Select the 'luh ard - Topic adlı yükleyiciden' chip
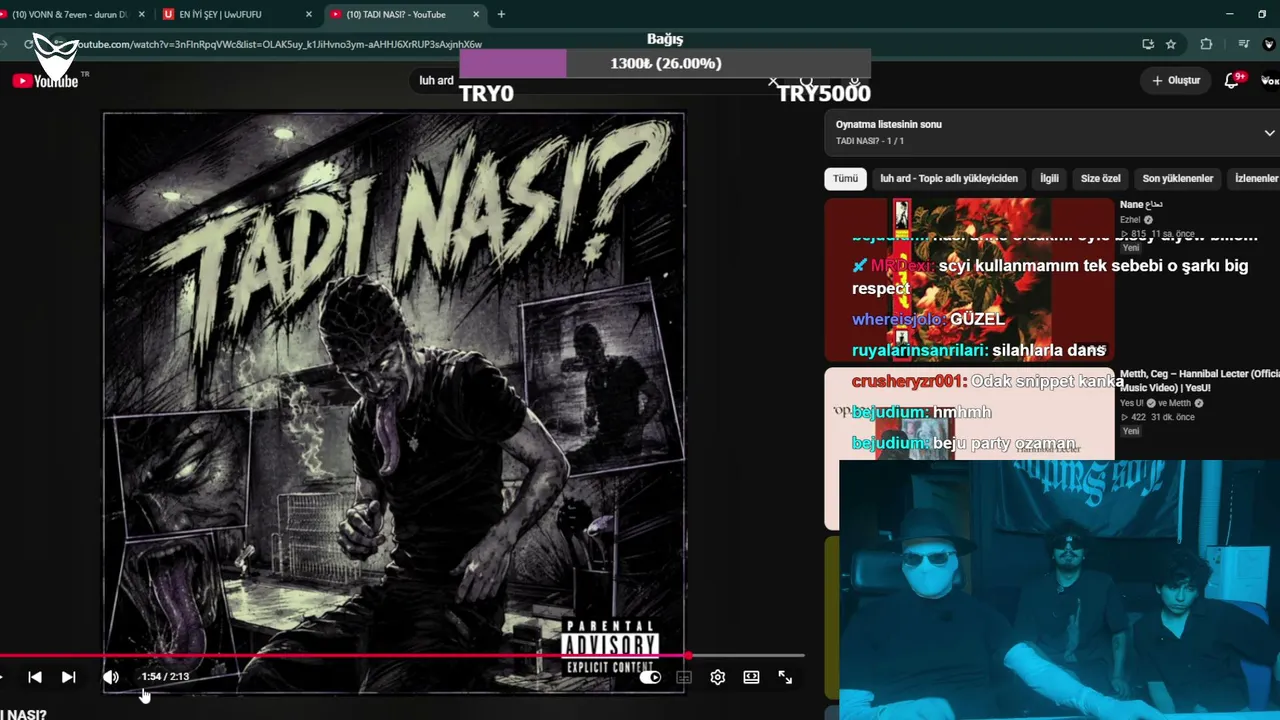 coord(949,178)
